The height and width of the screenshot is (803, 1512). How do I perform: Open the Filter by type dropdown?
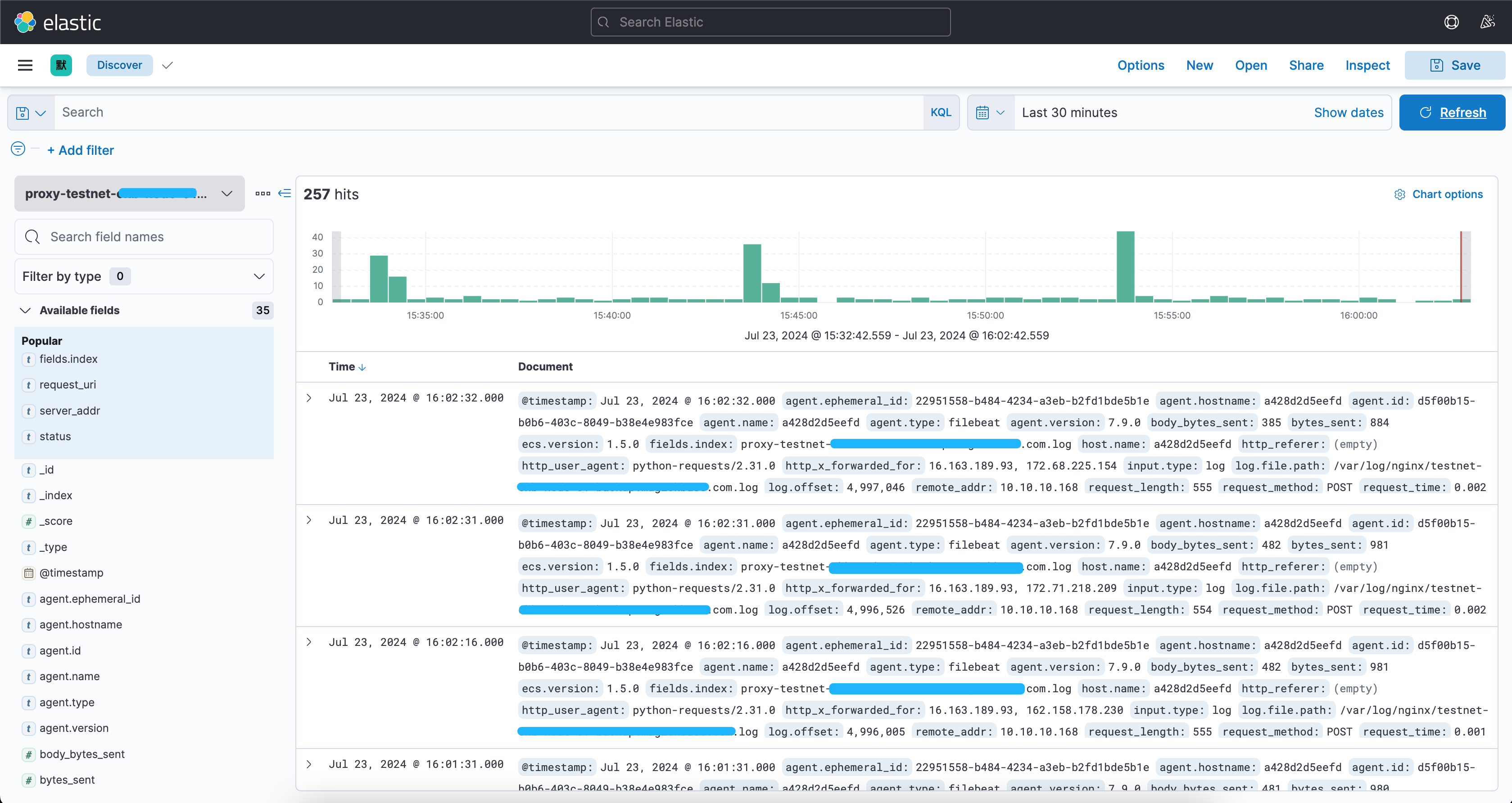coord(144,276)
